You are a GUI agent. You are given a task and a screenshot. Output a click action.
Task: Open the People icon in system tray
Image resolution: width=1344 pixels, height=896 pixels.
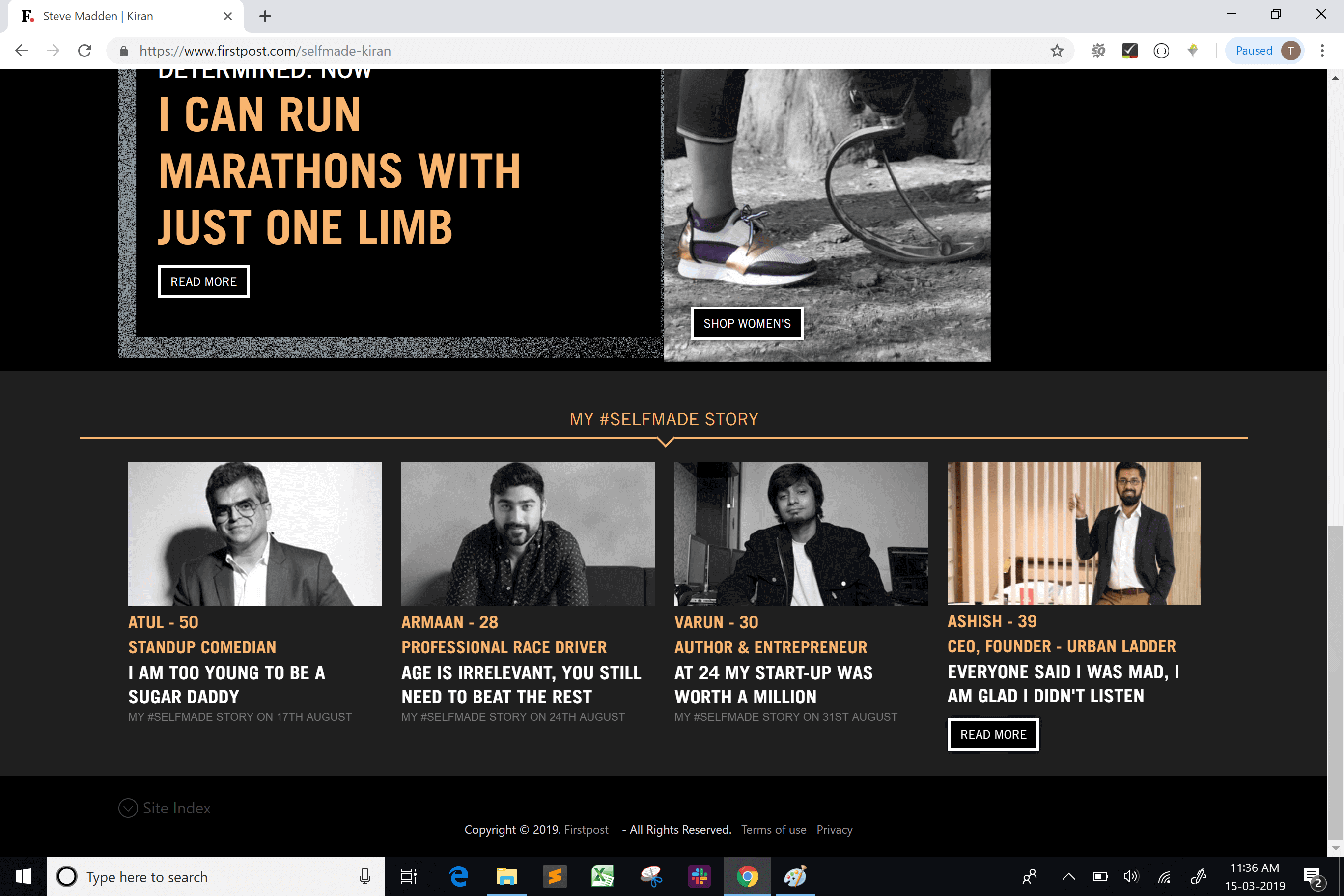[1030, 876]
